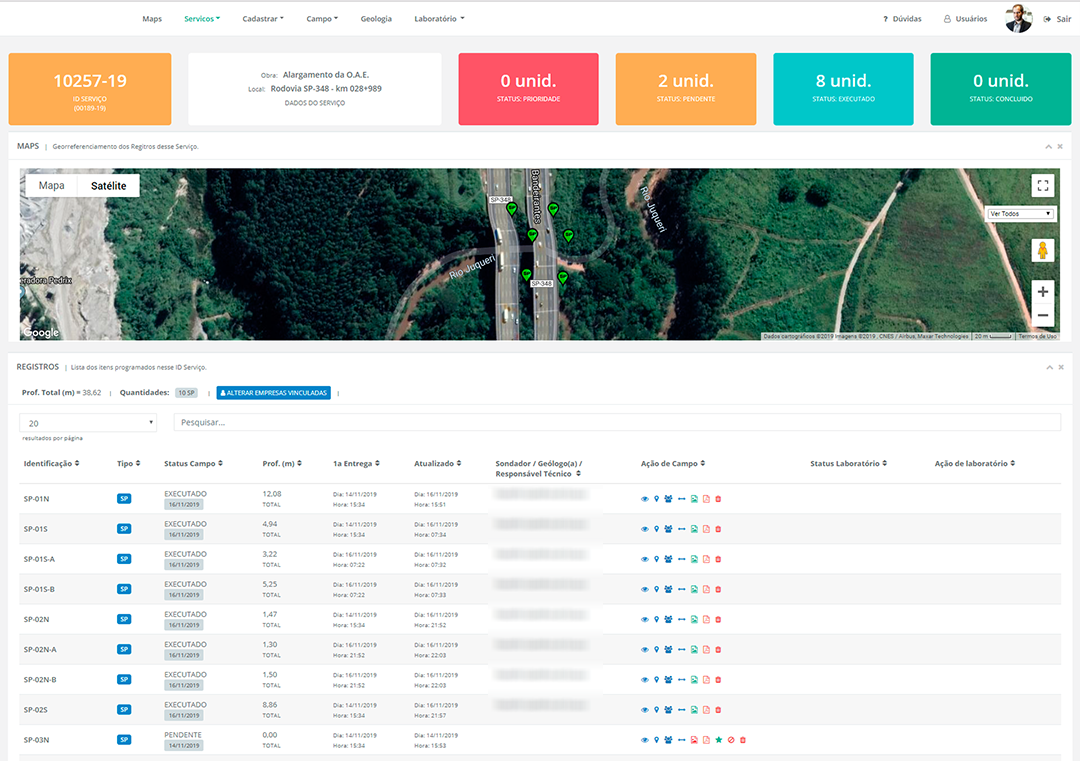Toggle fullscreen view on the map
Image resolution: width=1080 pixels, height=761 pixels.
(1043, 186)
